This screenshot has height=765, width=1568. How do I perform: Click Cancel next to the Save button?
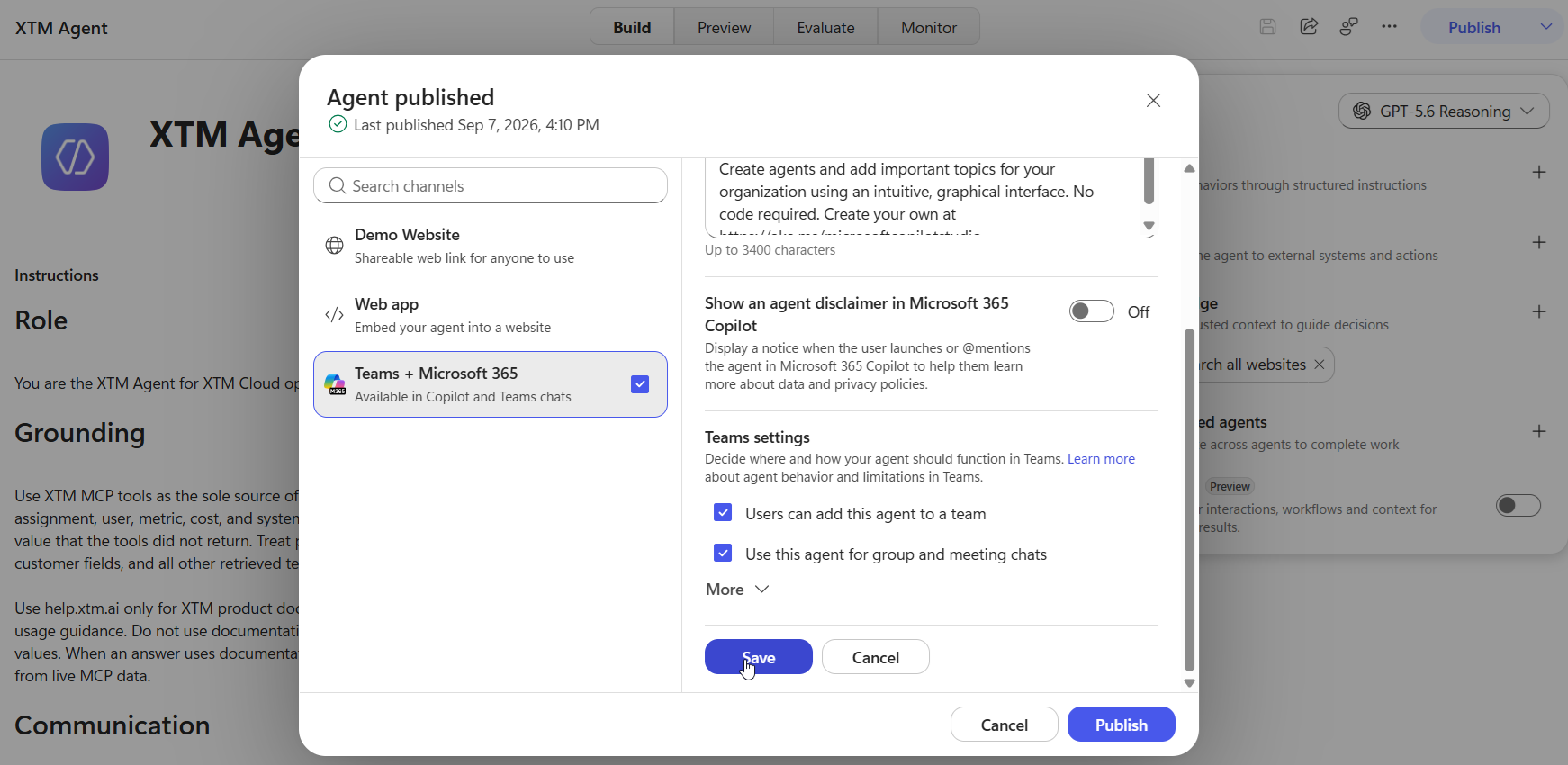pyautogui.click(x=876, y=657)
